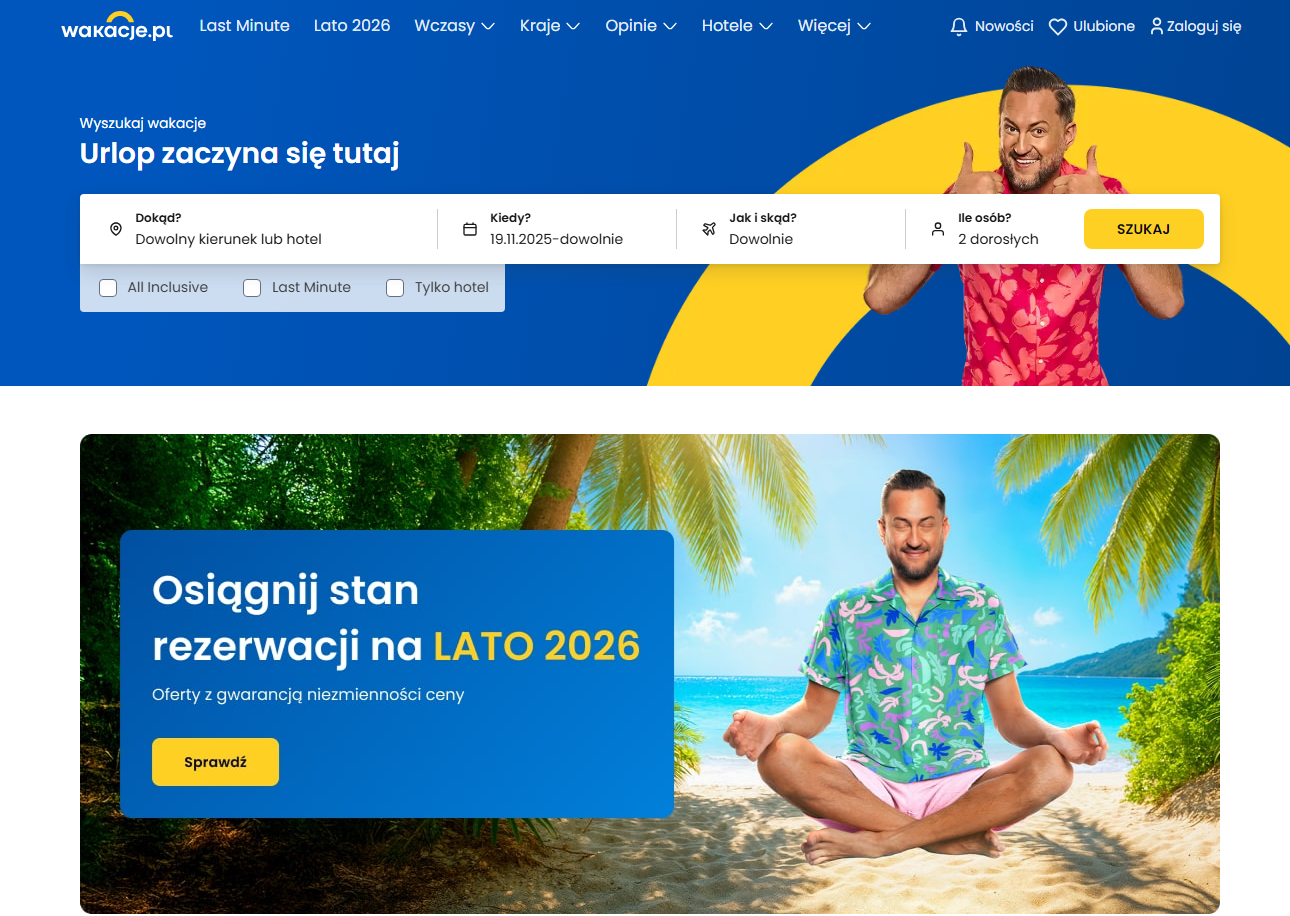The height and width of the screenshot is (916, 1290).
Task: Click the wakacje.pl logo
Action: pyautogui.click(x=117, y=26)
